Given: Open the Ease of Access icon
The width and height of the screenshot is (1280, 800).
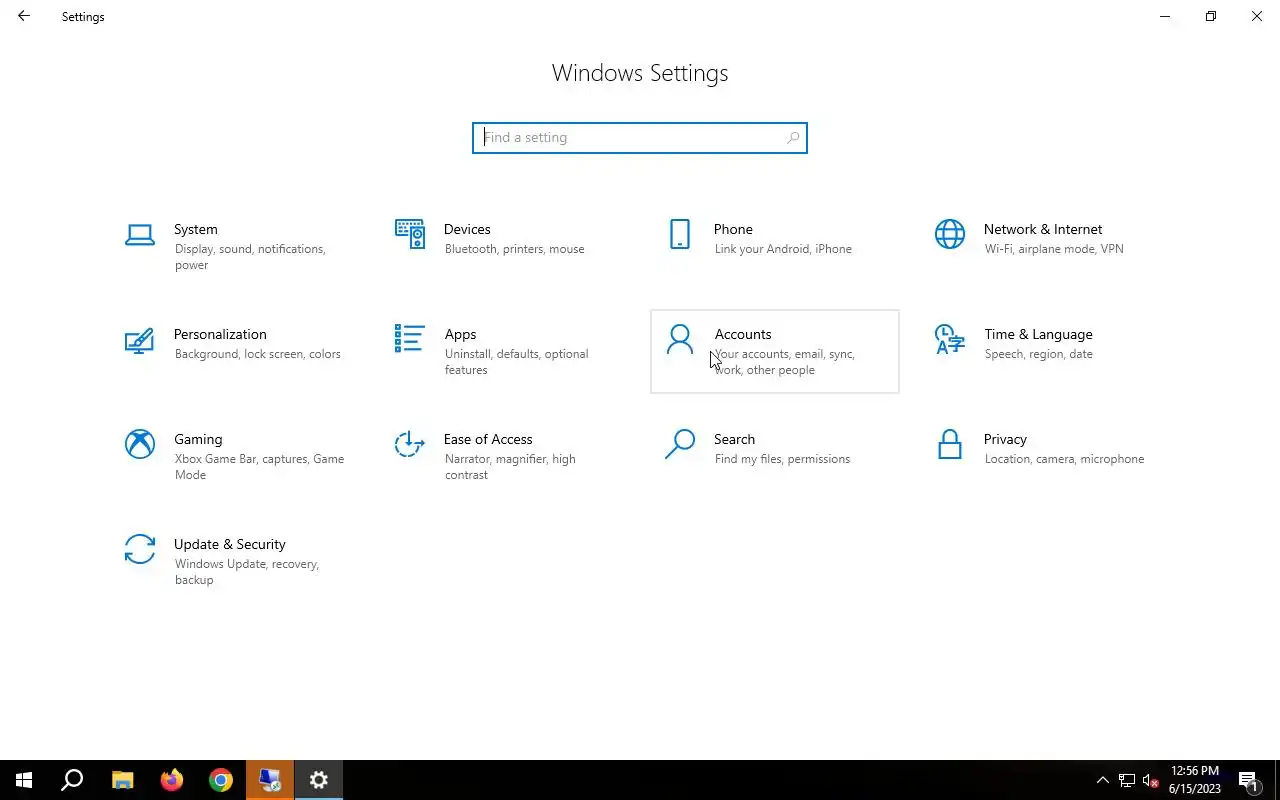Looking at the screenshot, I should [410, 444].
